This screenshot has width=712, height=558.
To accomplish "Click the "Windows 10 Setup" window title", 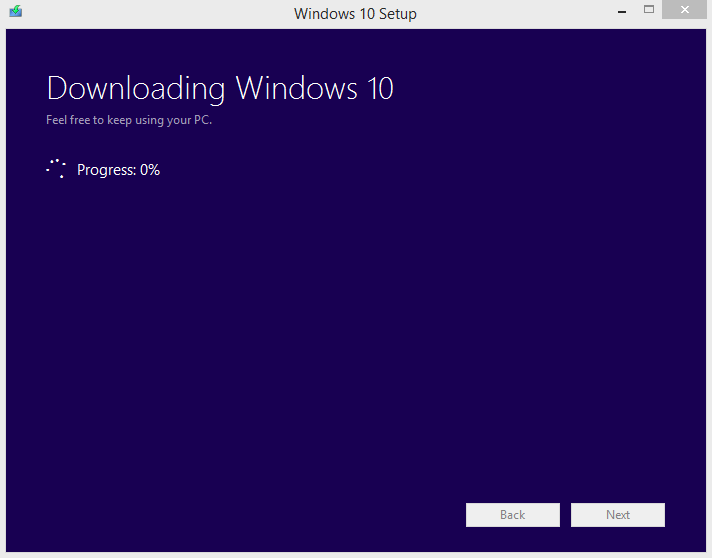I will [355, 14].
